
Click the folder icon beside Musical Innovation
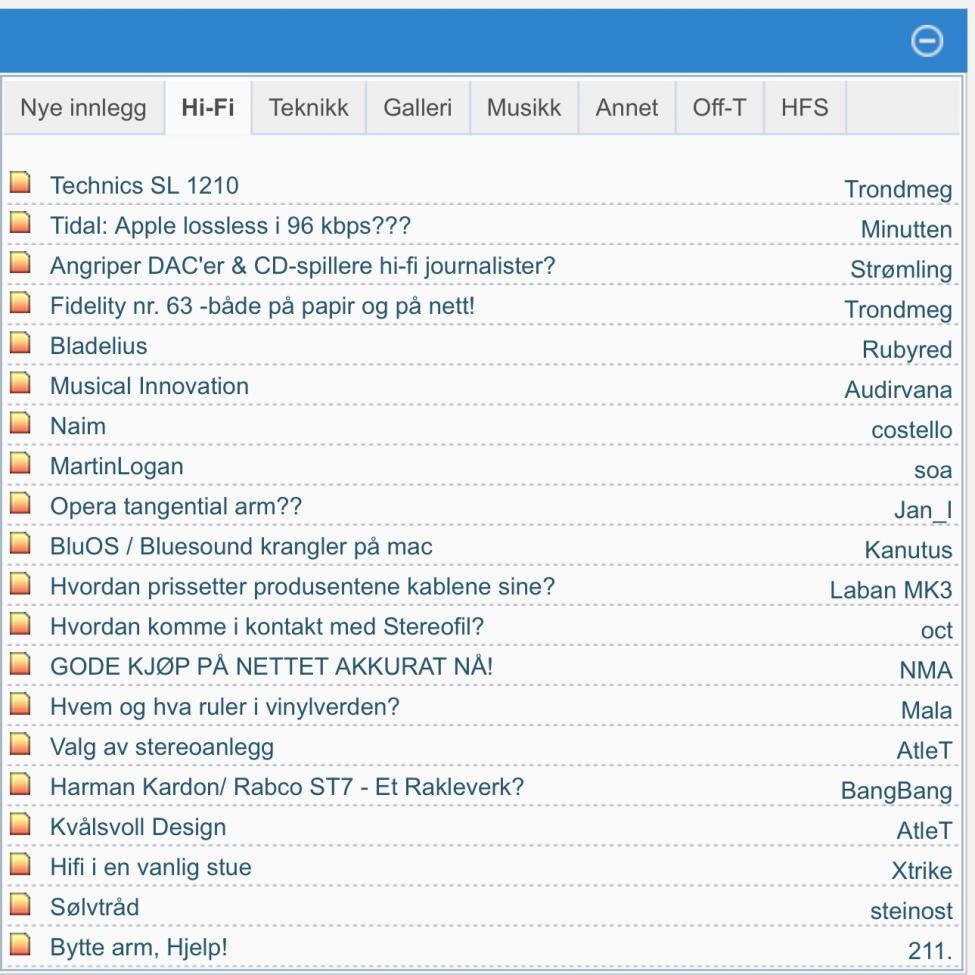(x=20, y=382)
